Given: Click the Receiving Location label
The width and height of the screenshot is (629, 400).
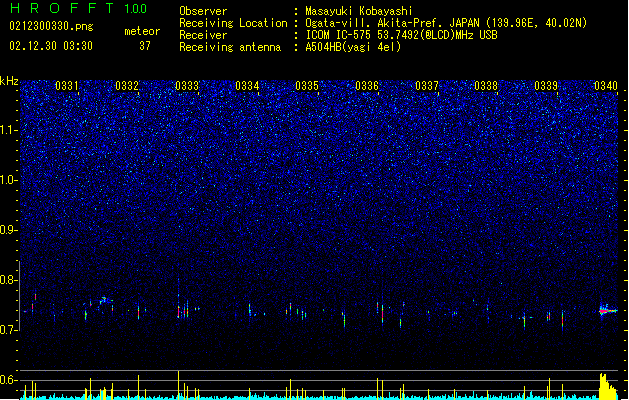Looking at the screenshot, I should [233, 23].
